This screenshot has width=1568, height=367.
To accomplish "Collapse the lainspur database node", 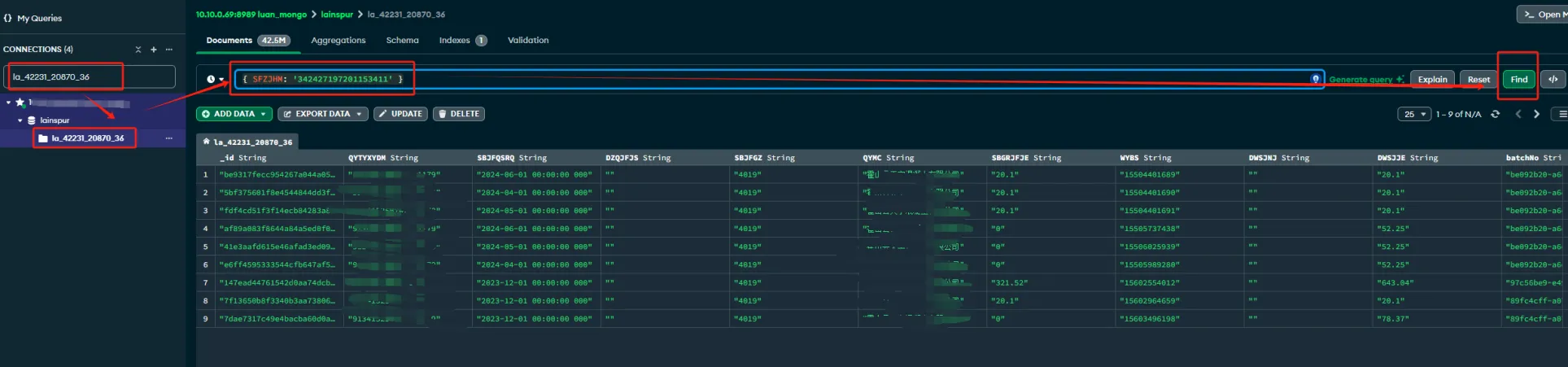I will 20,120.
